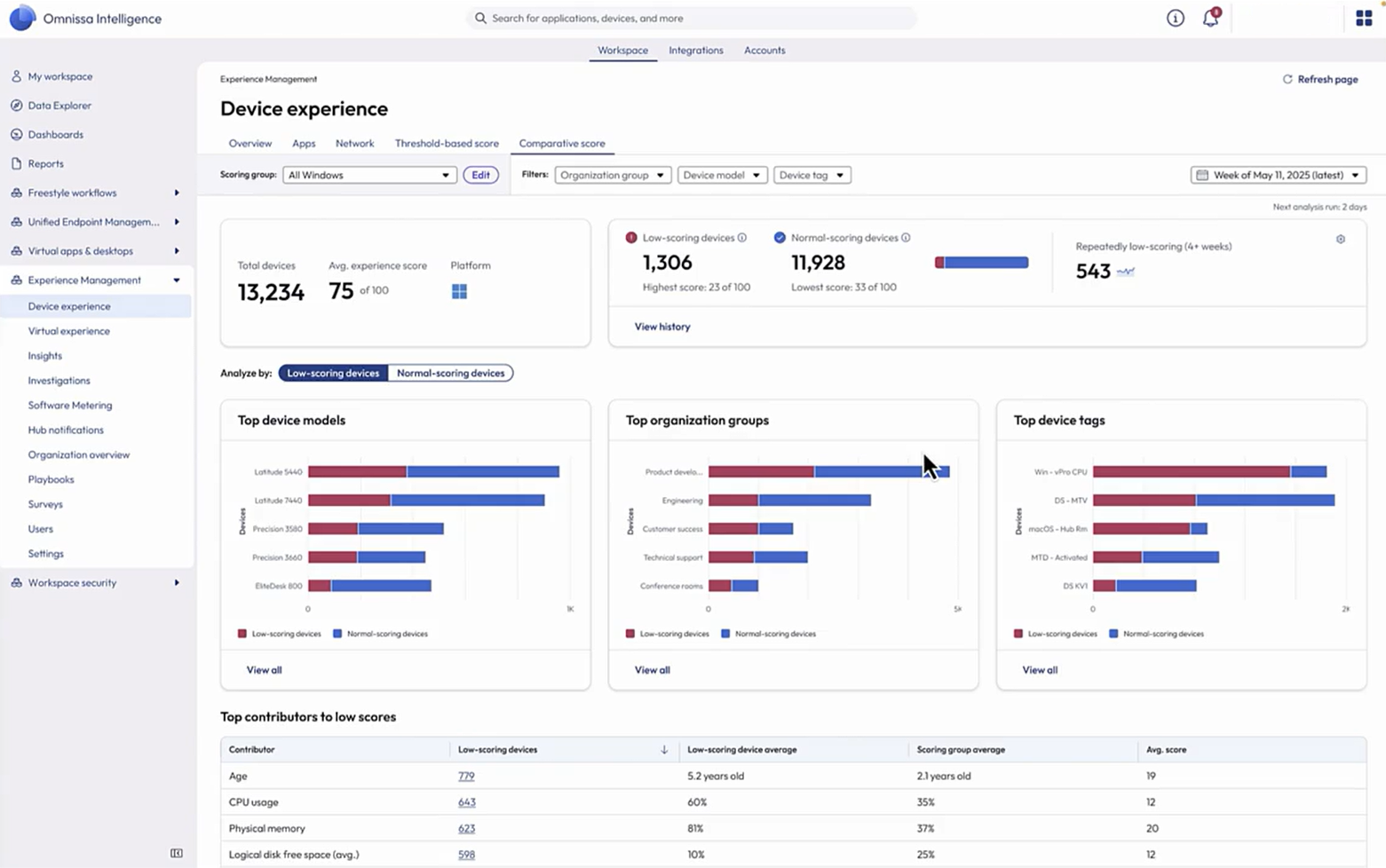Open the Organization group filter dropdown
The width and height of the screenshot is (1386, 868).
tap(612, 175)
